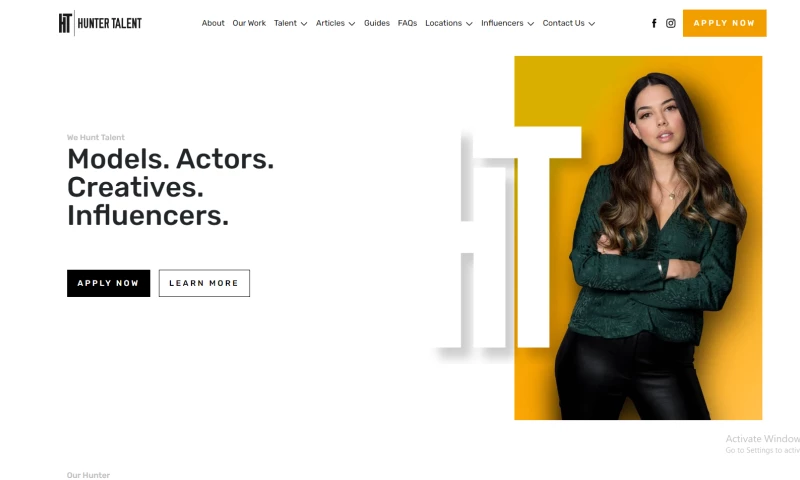
Task: Click the chevron beside Locations
Action: point(469,24)
